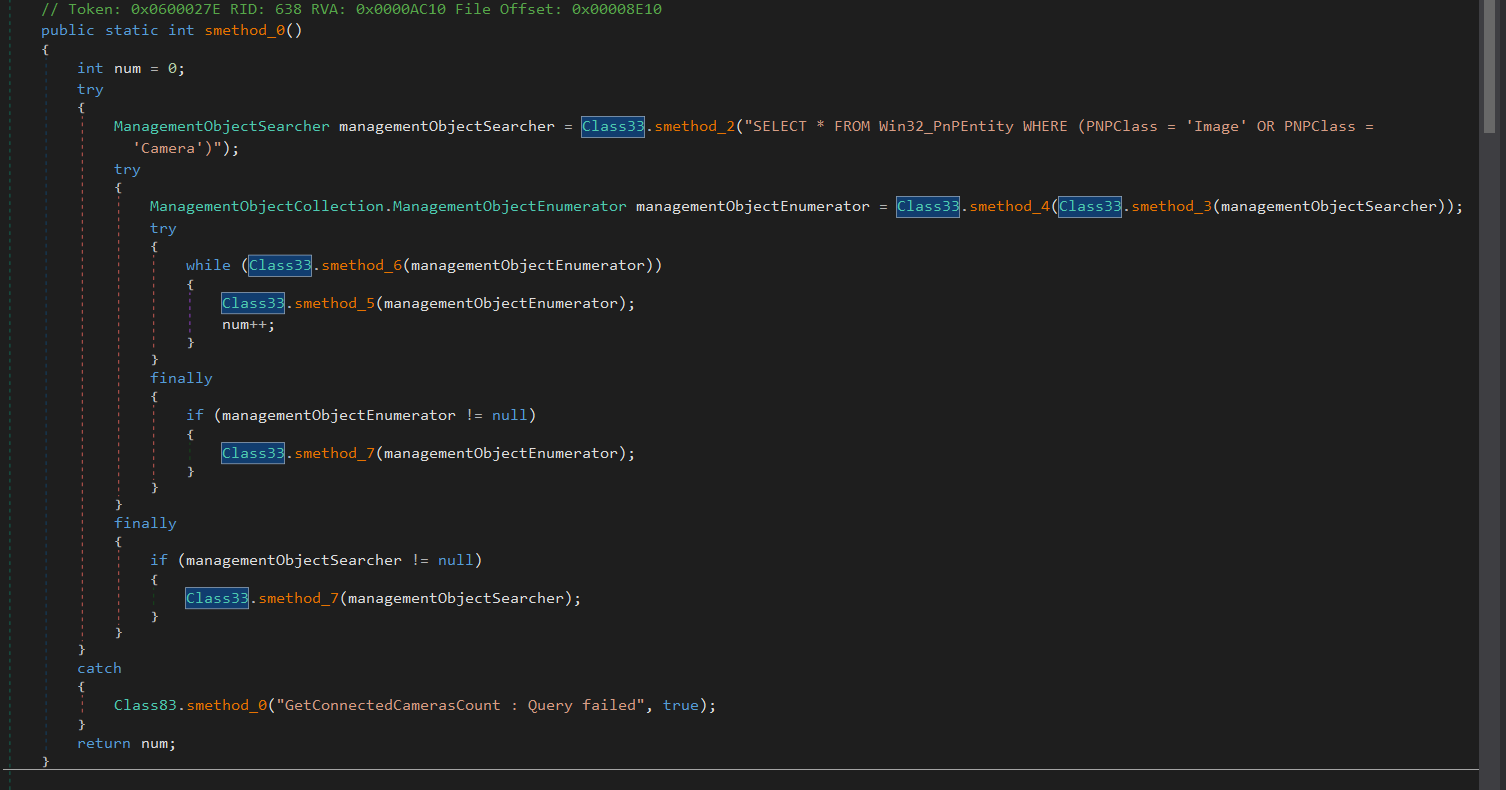Click the smethod_3 method call
Image resolution: width=1506 pixels, height=790 pixels.
point(1171,207)
